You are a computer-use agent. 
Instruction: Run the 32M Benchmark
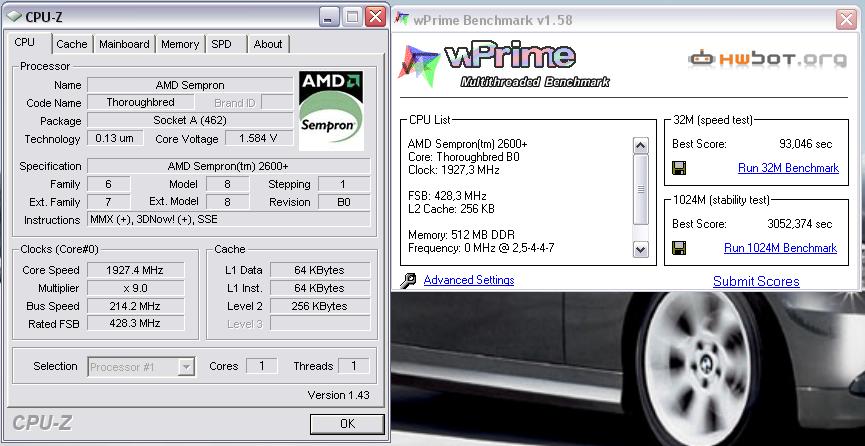point(788,168)
